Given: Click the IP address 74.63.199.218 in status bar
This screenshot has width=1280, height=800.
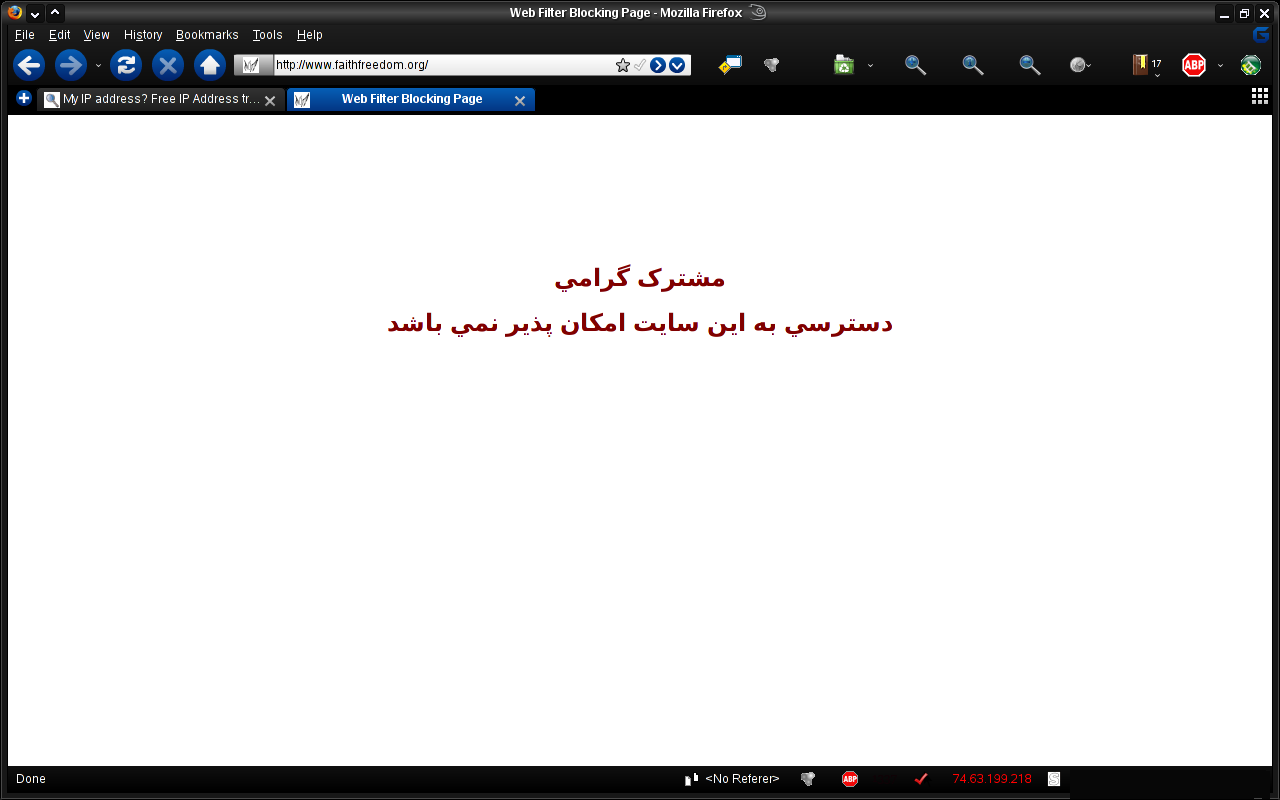Looking at the screenshot, I should (991, 779).
